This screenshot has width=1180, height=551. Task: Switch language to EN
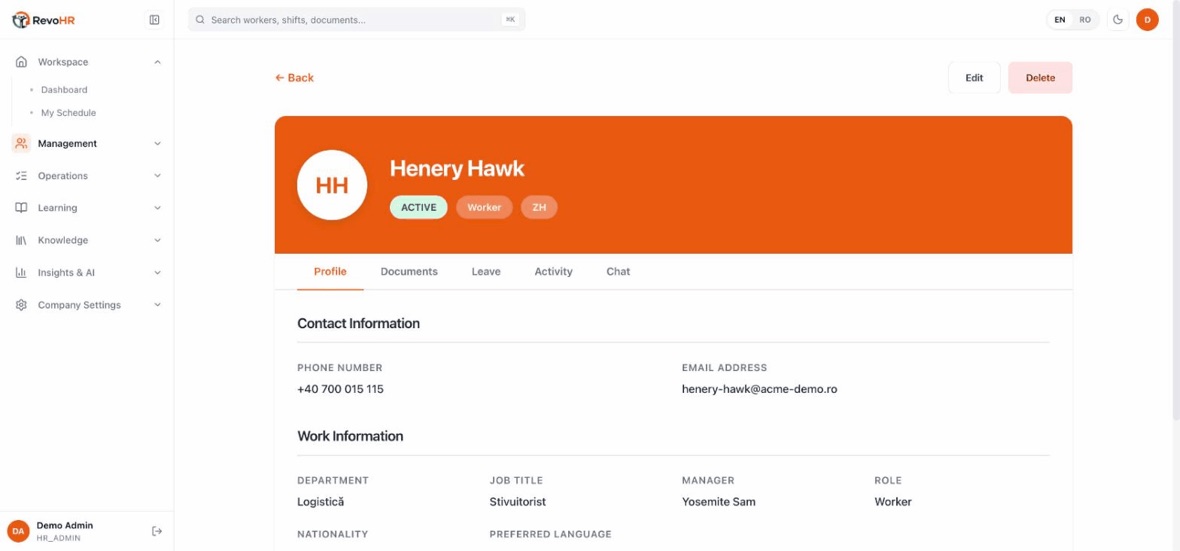coord(1060,20)
